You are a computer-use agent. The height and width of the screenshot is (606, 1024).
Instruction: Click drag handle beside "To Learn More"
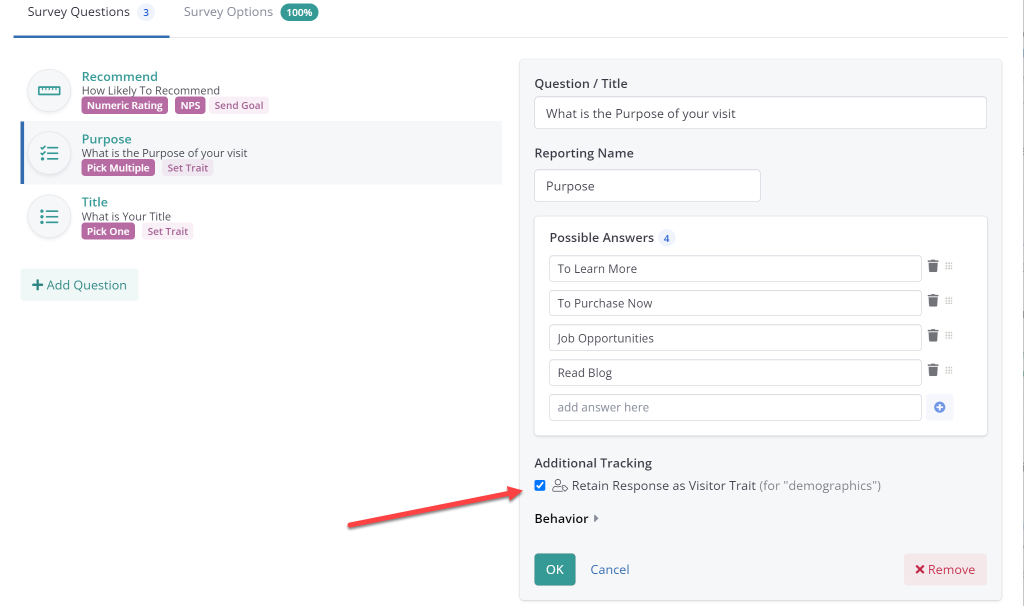pos(949,267)
